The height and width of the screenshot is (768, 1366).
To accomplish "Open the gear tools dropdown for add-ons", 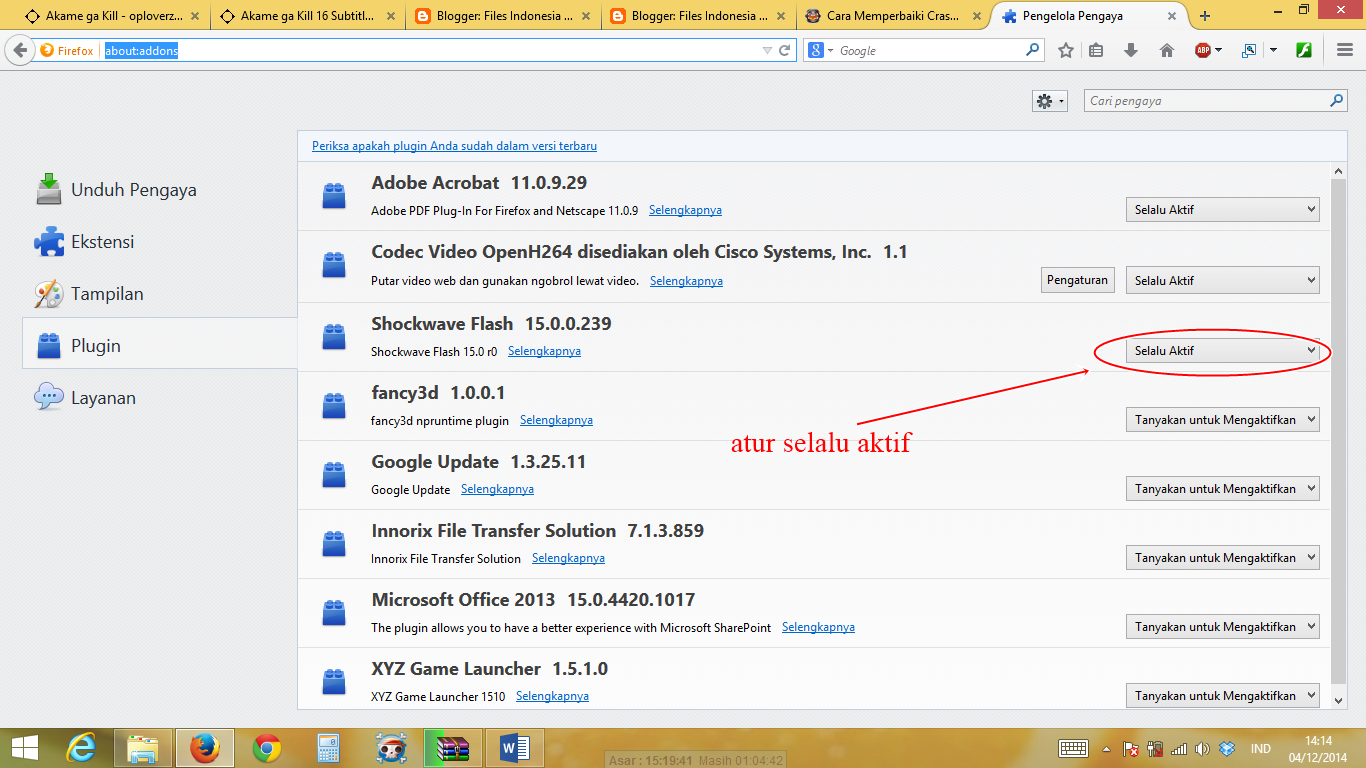I will point(1050,101).
